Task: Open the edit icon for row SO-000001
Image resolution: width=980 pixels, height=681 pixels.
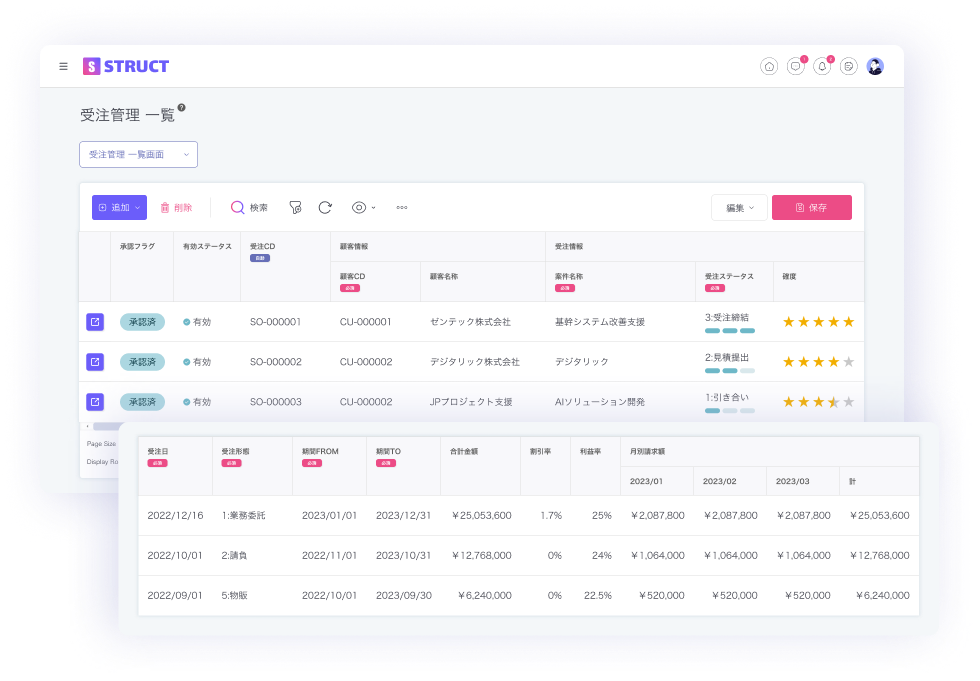Action: point(95,322)
